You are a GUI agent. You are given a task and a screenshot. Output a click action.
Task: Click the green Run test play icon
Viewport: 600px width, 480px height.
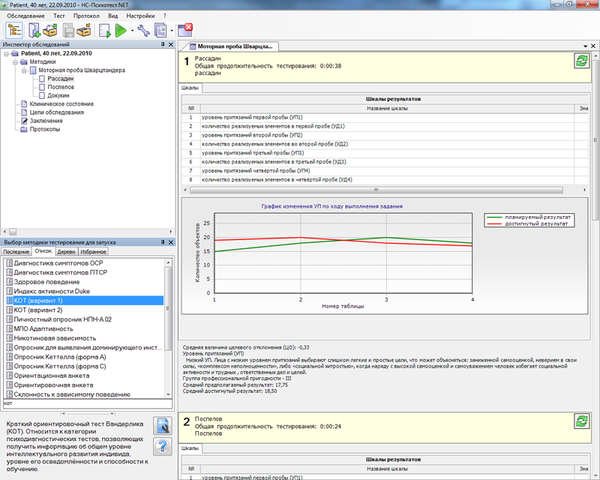click(121, 30)
